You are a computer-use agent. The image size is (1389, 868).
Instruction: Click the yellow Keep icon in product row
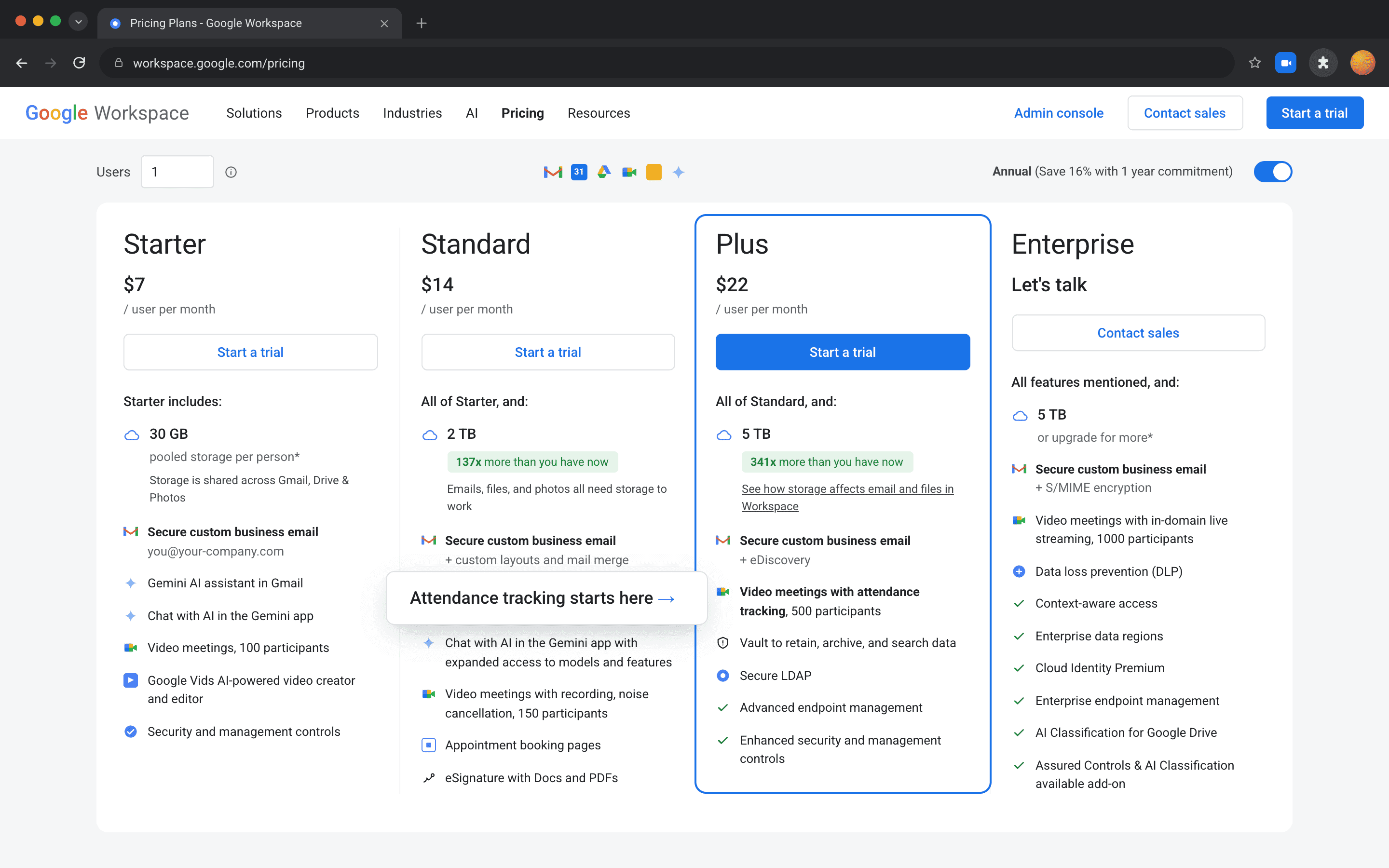tap(654, 172)
